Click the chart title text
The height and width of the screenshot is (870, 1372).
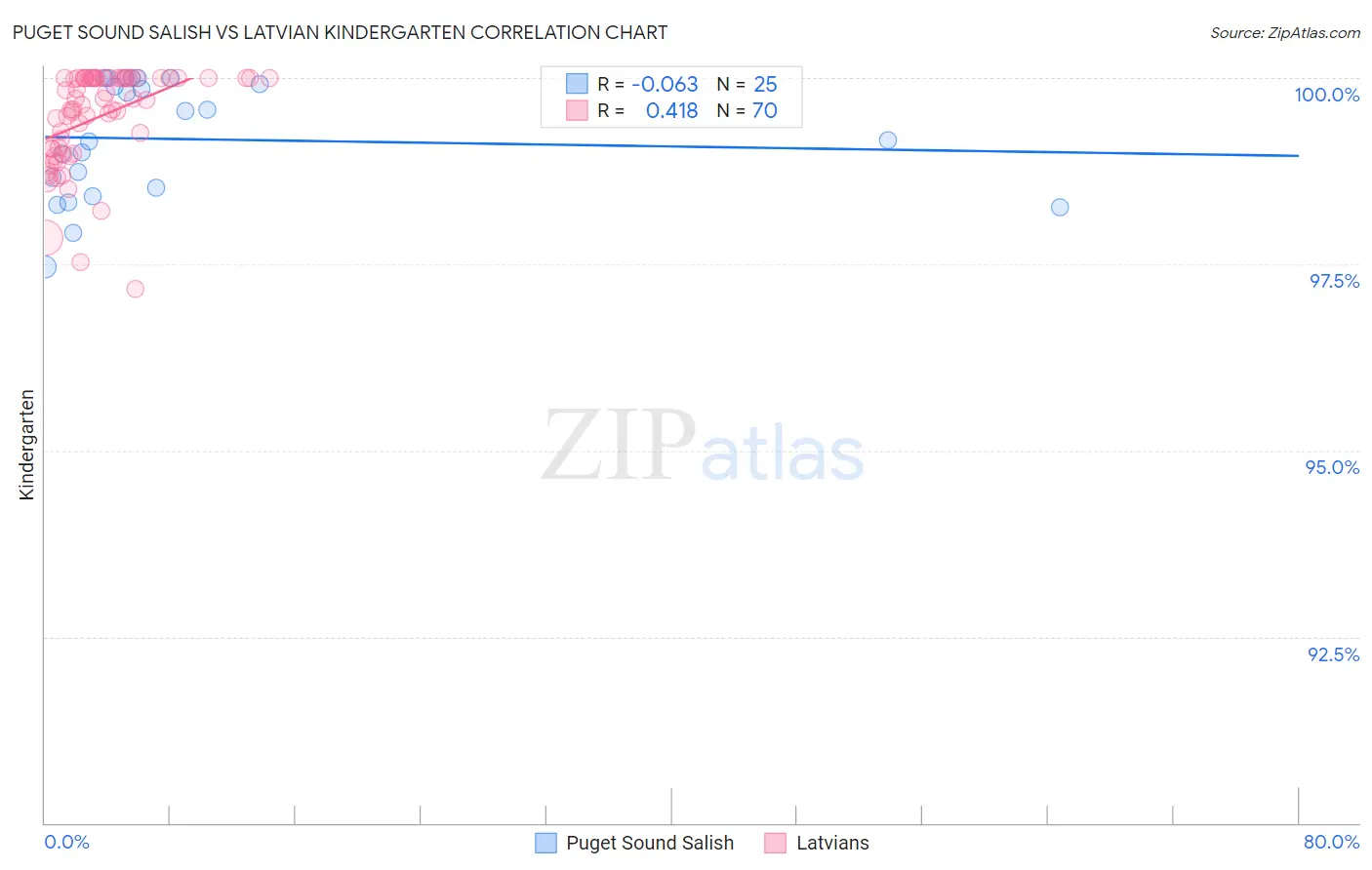pos(340,32)
